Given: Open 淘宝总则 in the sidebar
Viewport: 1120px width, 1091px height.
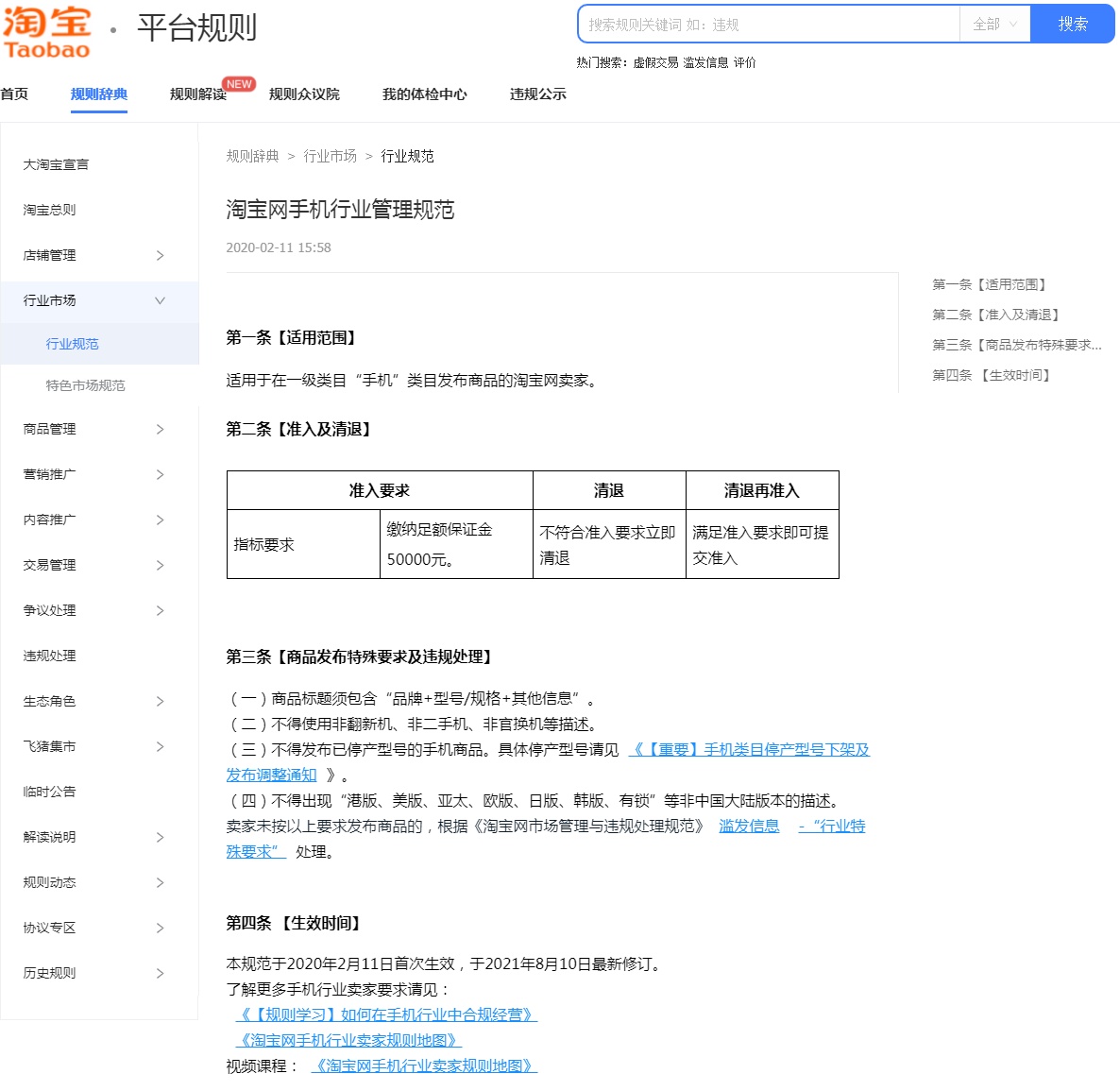Looking at the screenshot, I should click(49, 210).
